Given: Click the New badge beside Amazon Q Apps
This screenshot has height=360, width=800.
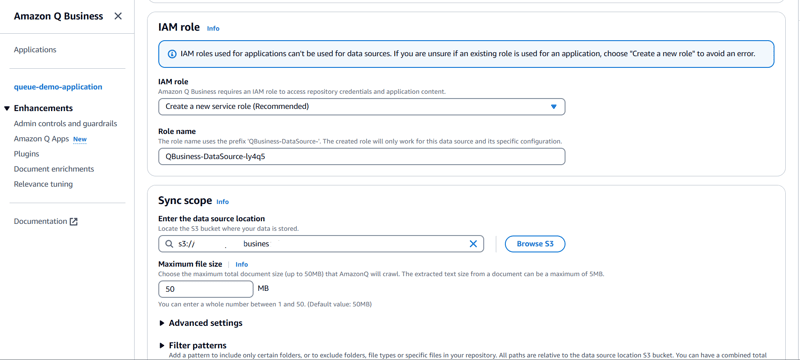Looking at the screenshot, I should (x=80, y=139).
